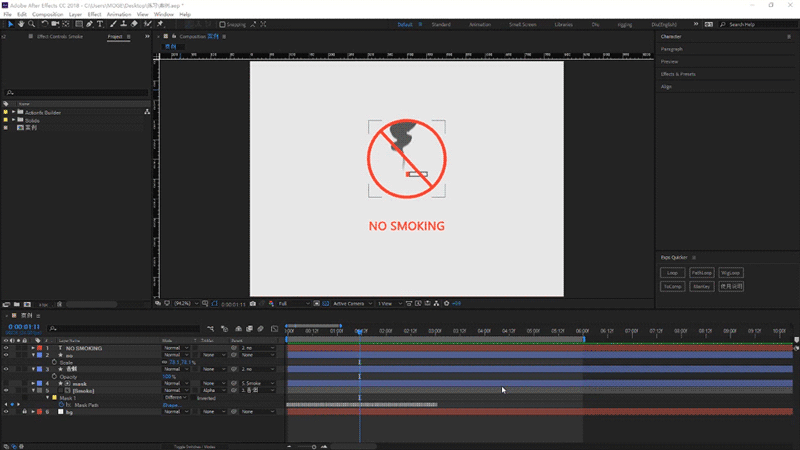Click the motion blur enable icon in timeline

[261, 329]
